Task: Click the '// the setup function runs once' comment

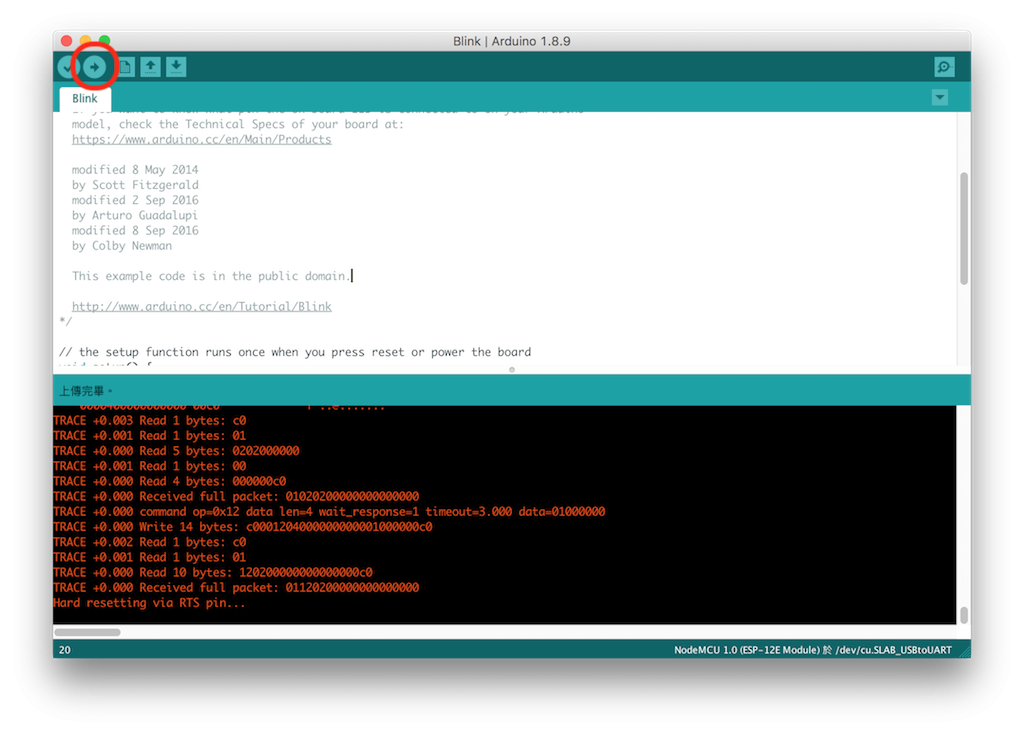Action: tap(295, 352)
